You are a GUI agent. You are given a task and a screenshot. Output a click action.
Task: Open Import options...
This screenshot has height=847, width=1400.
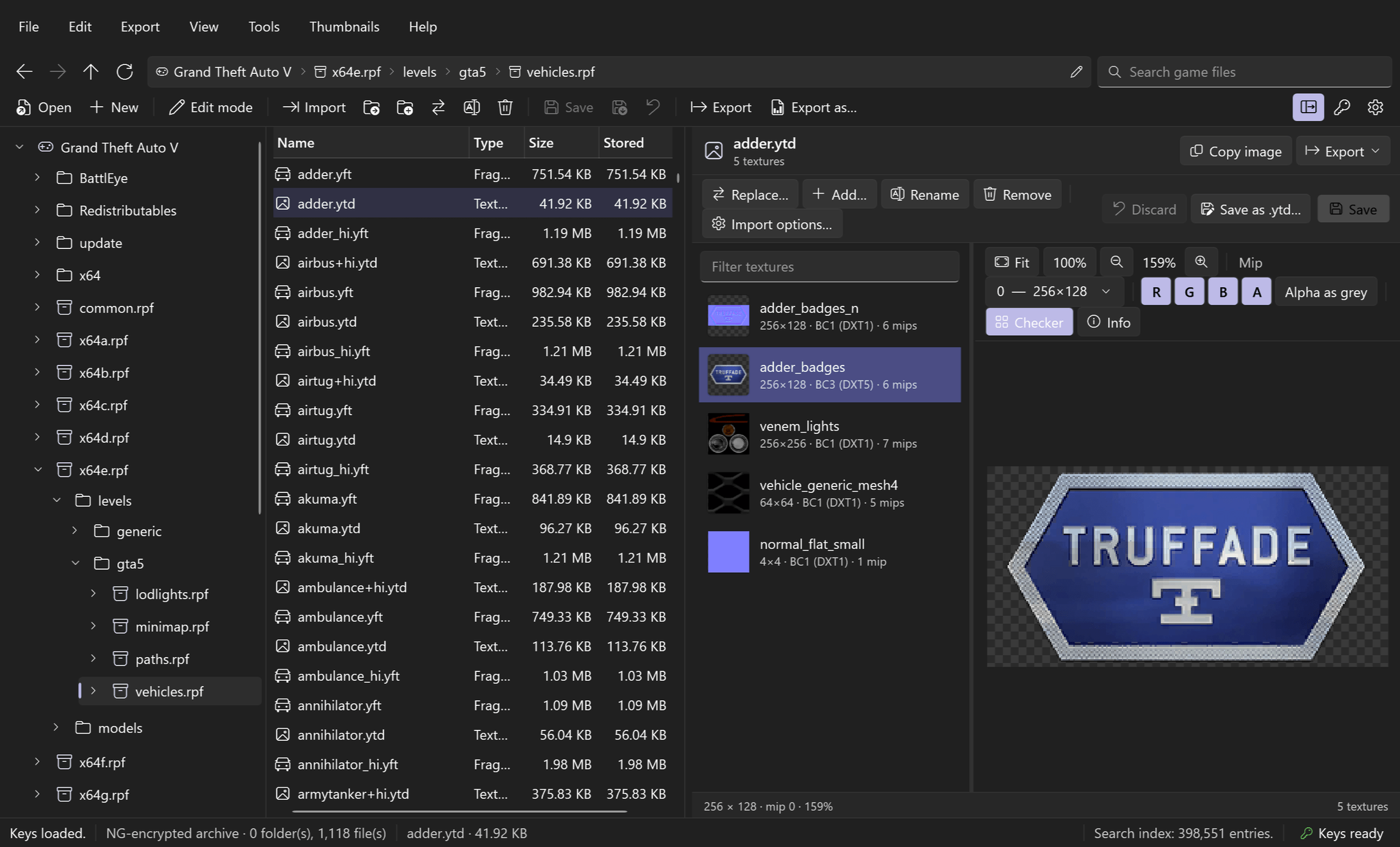[772, 224]
